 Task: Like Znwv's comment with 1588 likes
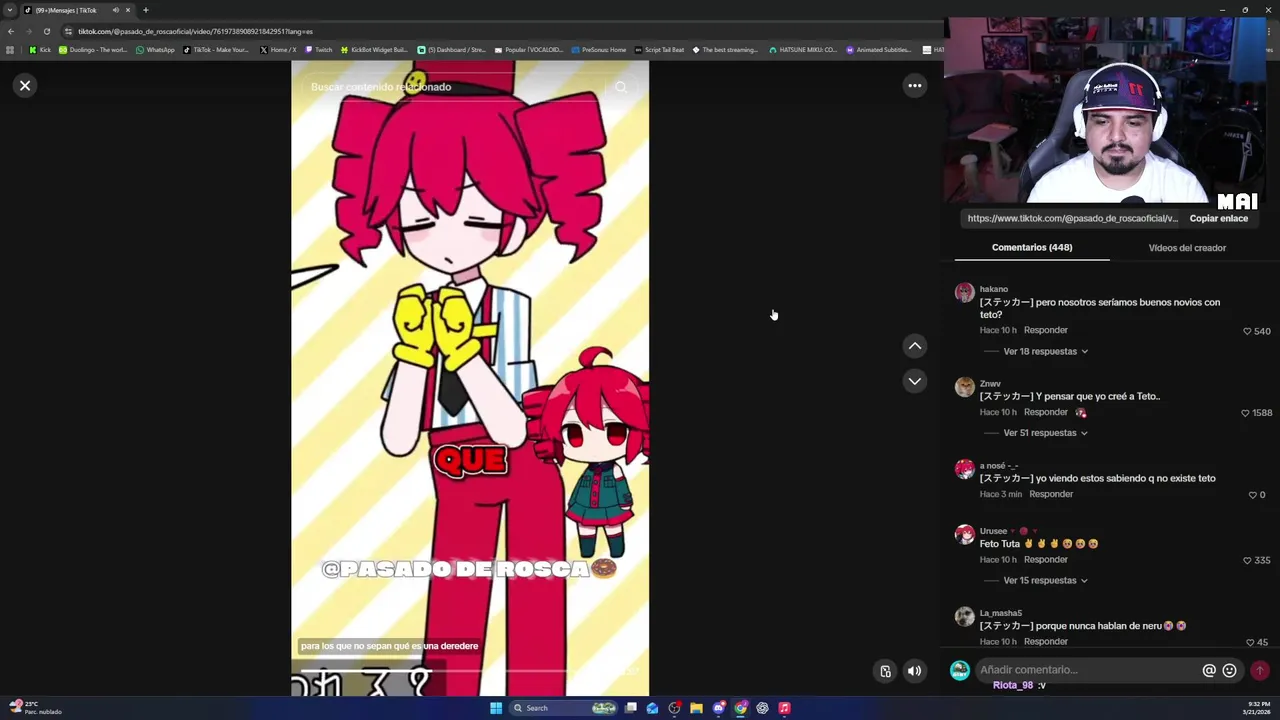pyautogui.click(x=1245, y=413)
